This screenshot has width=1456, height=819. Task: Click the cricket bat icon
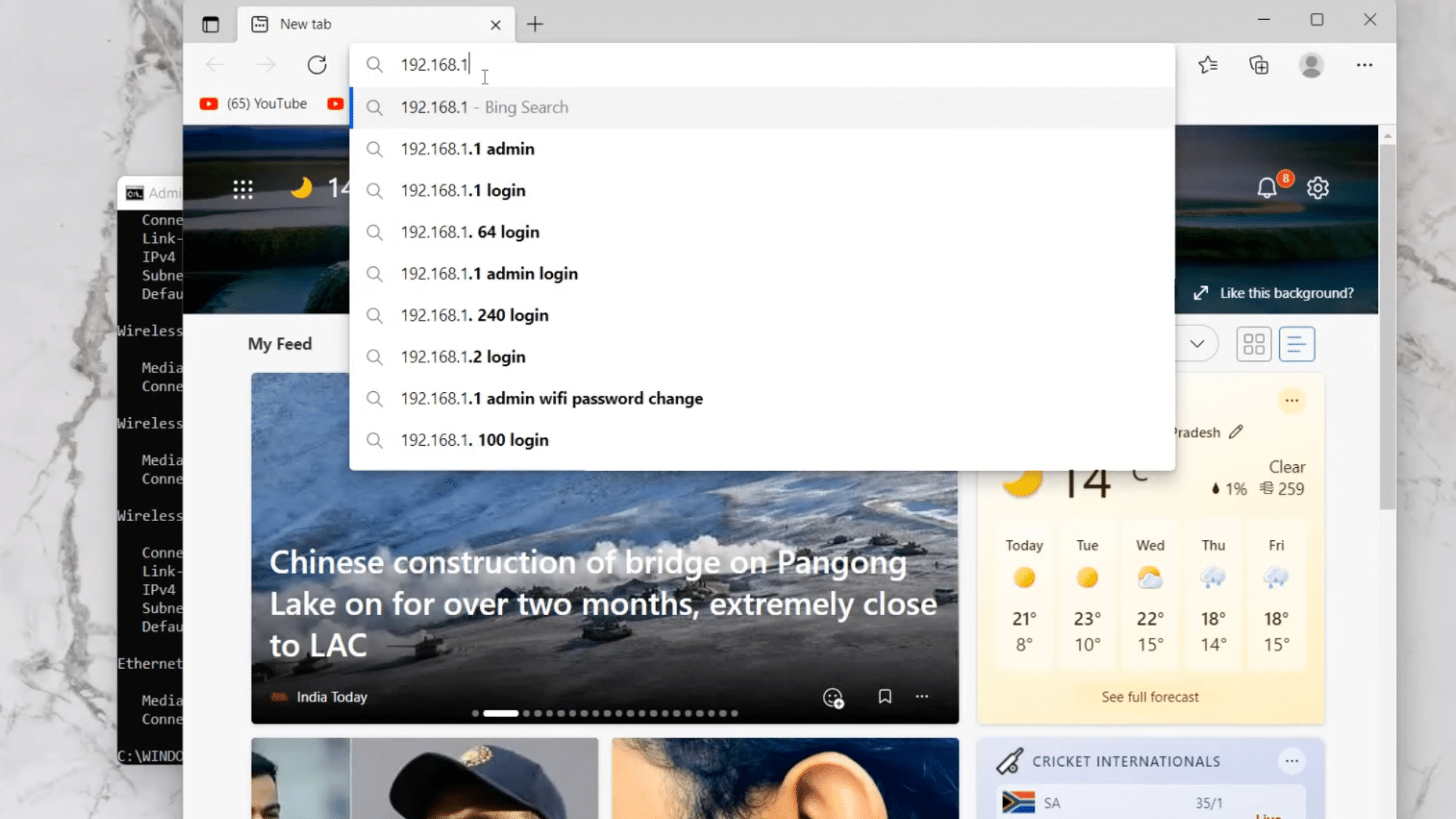(1010, 761)
